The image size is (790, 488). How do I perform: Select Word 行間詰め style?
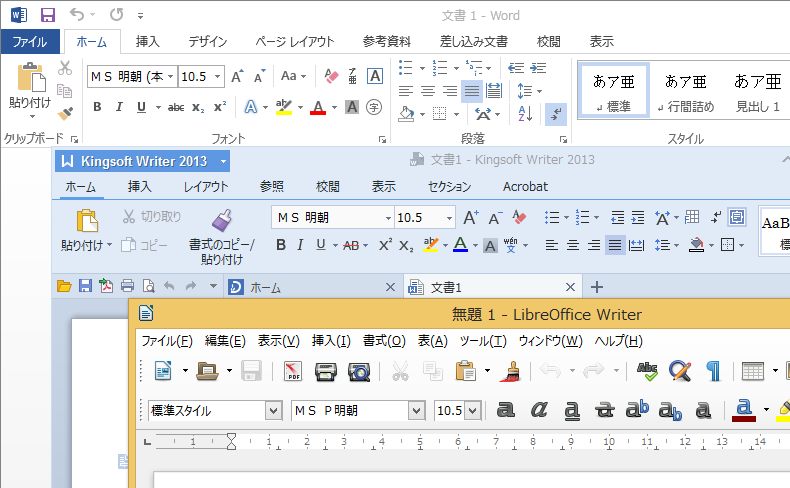tap(685, 92)
